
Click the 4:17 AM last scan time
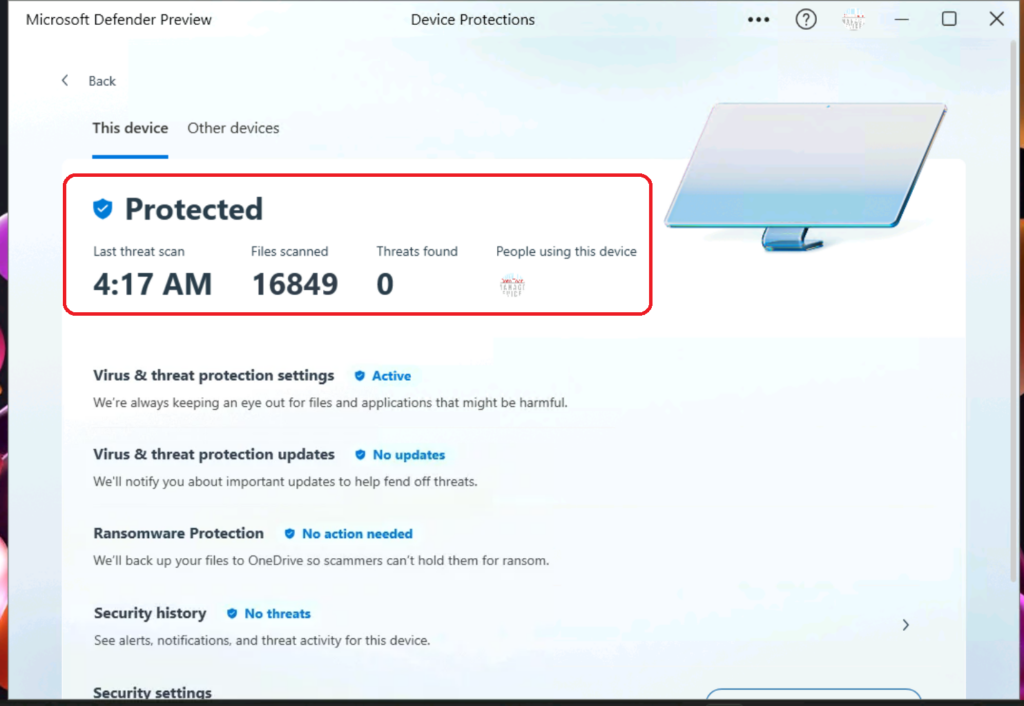[x=153, y=284]
